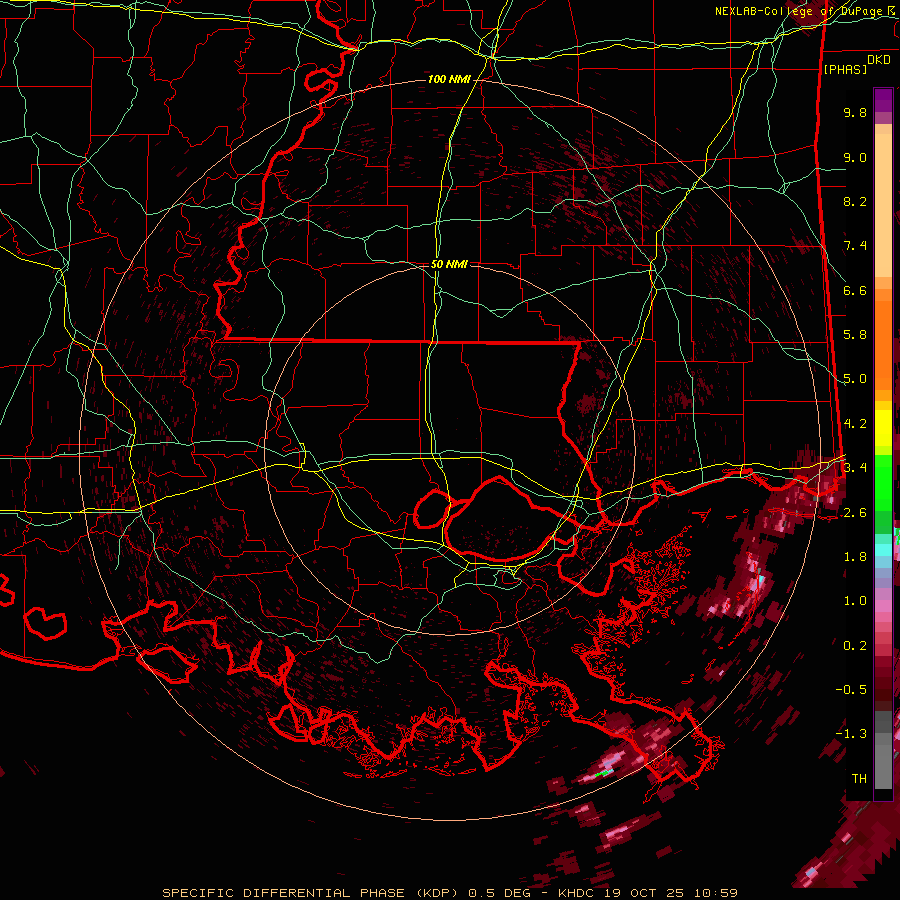The width and height of the screenshot is (900, 900).
Task: Select the 5.8 legend value
Action: [855, 335]
